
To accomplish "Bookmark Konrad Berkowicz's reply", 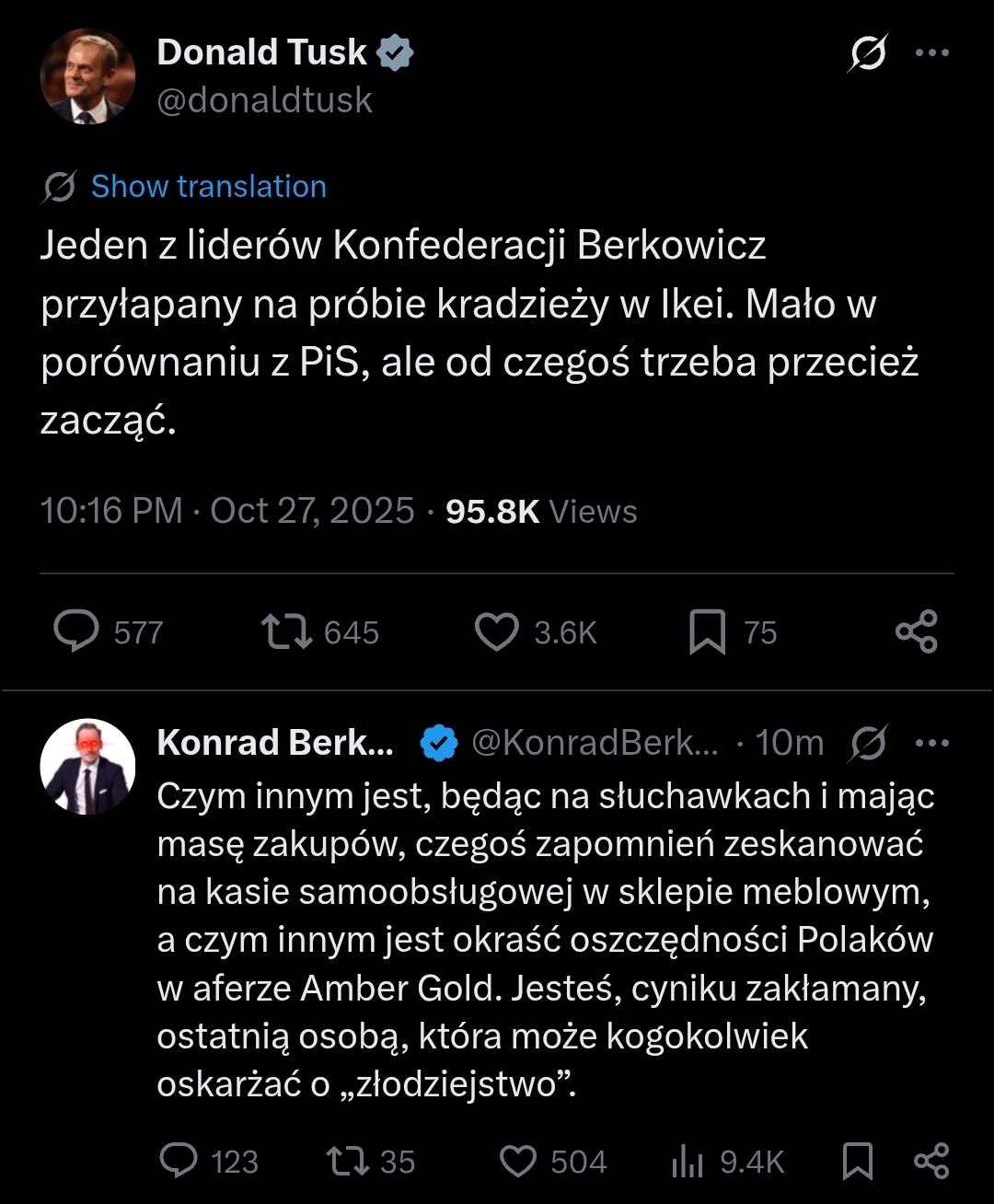I will (x=858, y=1161).
